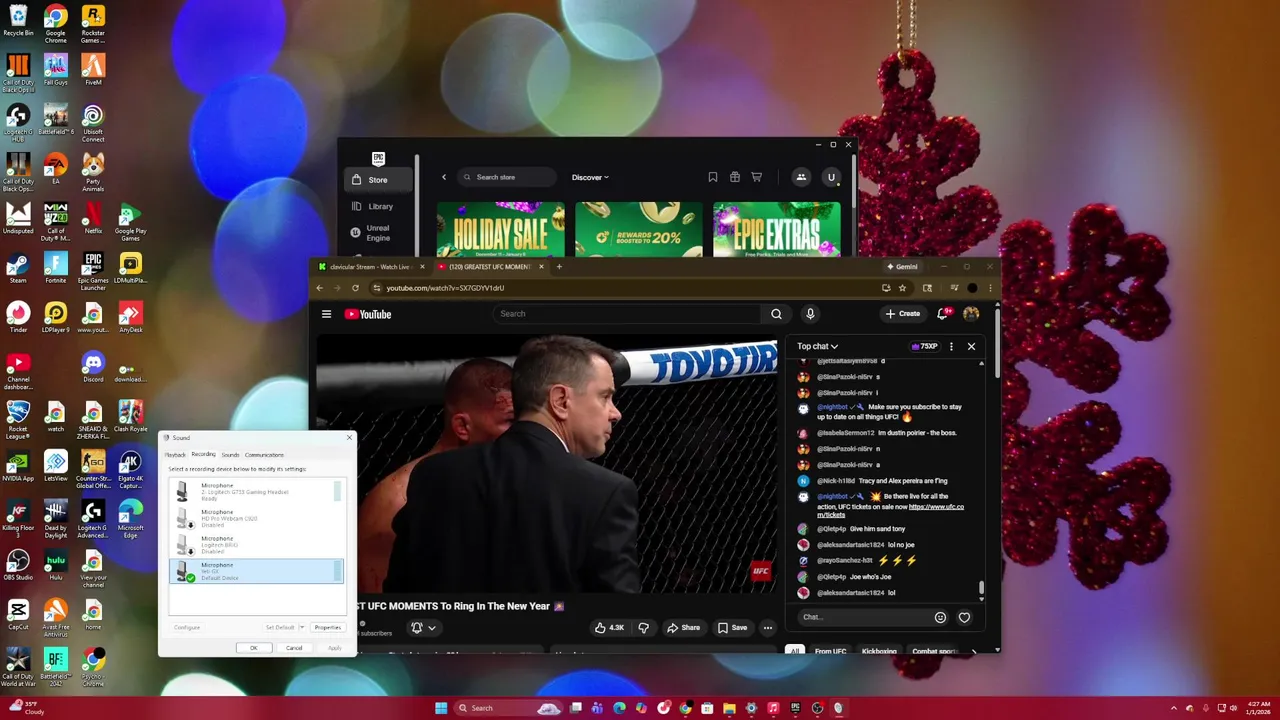Switch to the Playback tab in Sound
This screenshot has width=1280, height=720.
pos(175,455)
